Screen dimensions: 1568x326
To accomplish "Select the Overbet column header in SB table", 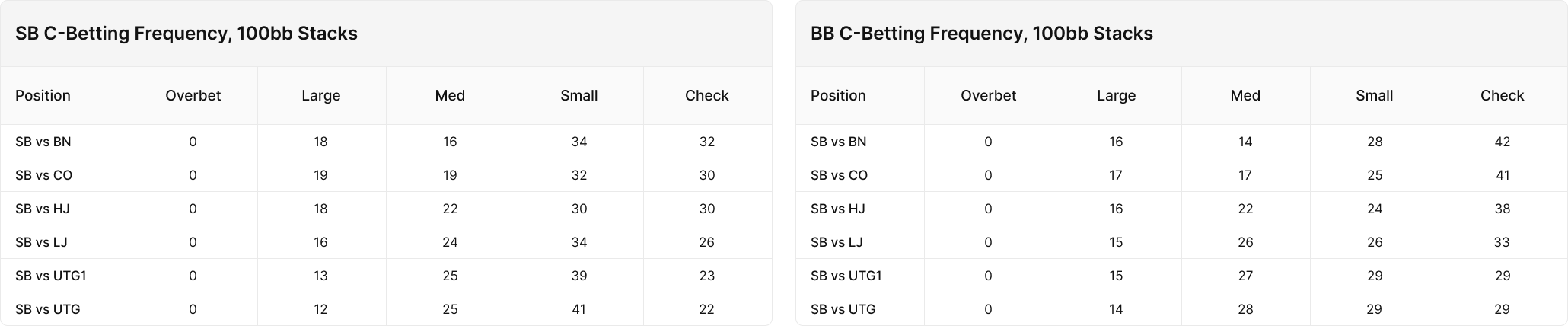I will click(193, 96).
